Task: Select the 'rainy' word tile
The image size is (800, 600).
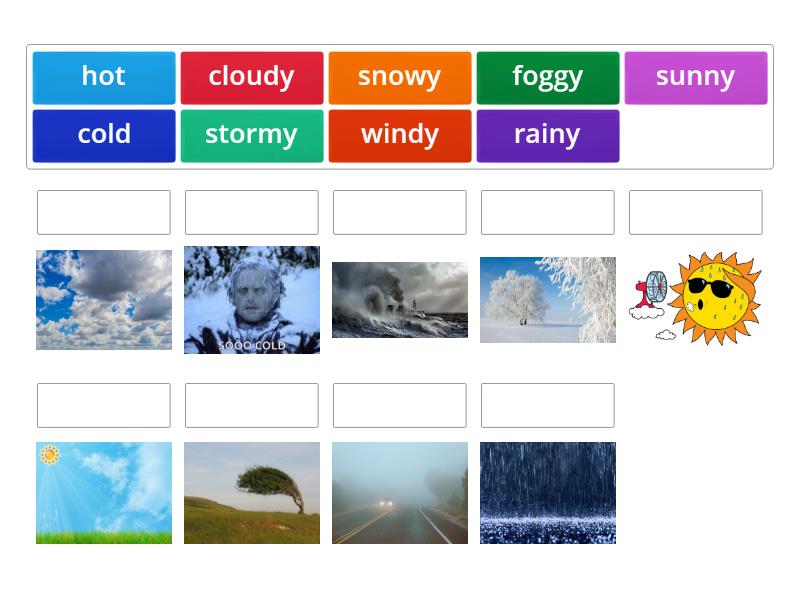Action: (547, 134)
